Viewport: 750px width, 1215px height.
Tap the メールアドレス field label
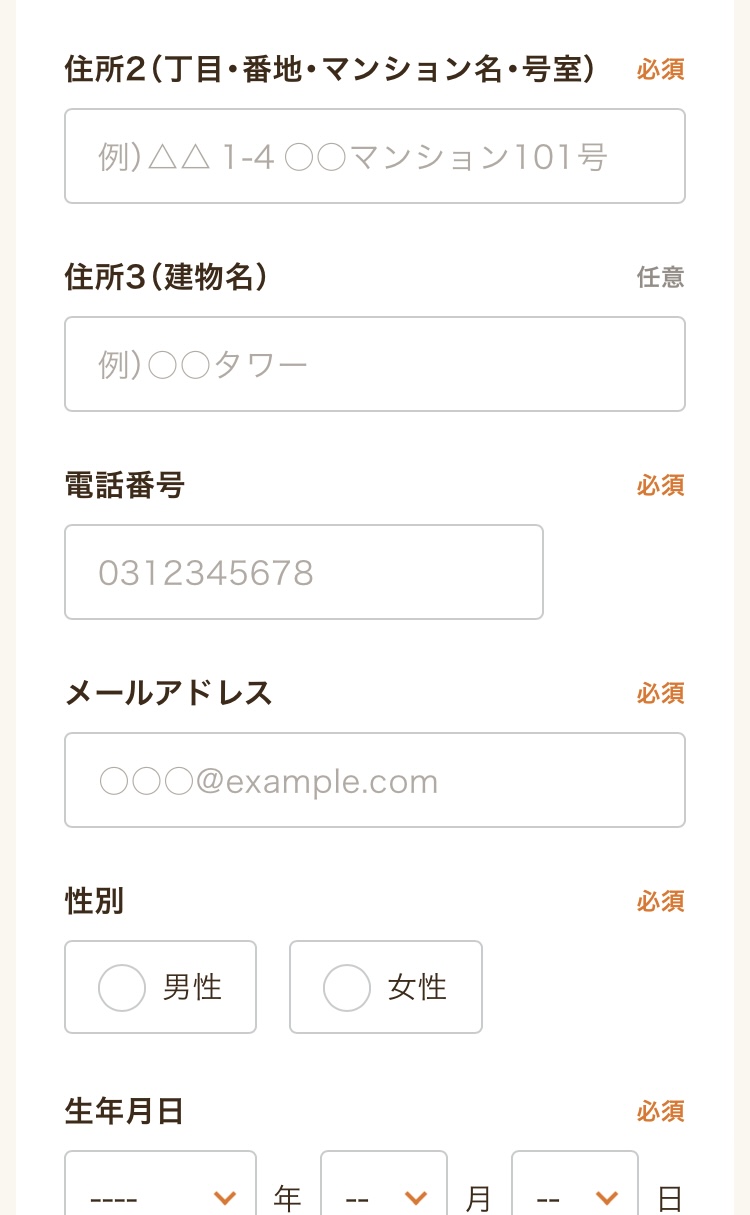[x=168, y=693]
